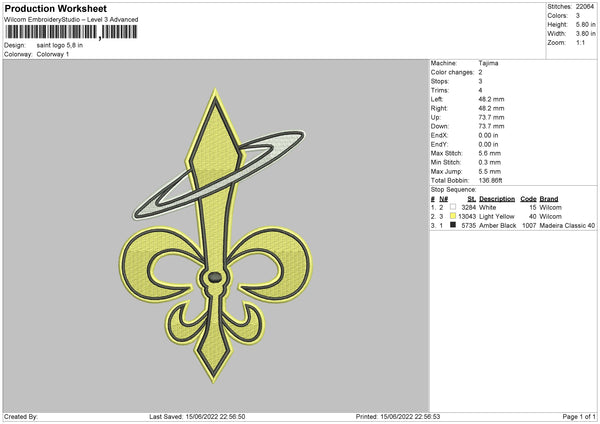Click the stitch count '3284'
This screenshot has height=424, width=600.
[x=469, y=207]
